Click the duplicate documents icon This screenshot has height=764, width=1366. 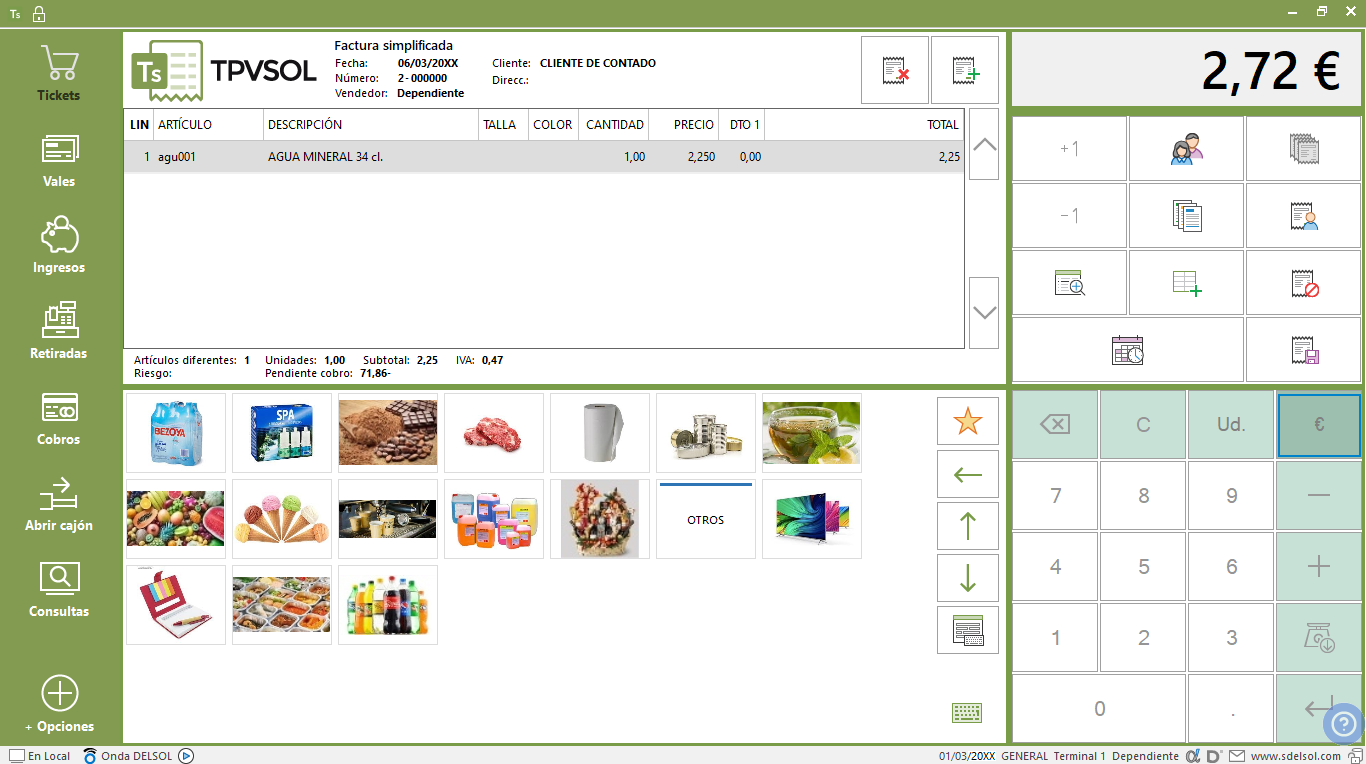(x=1186, y=216)
